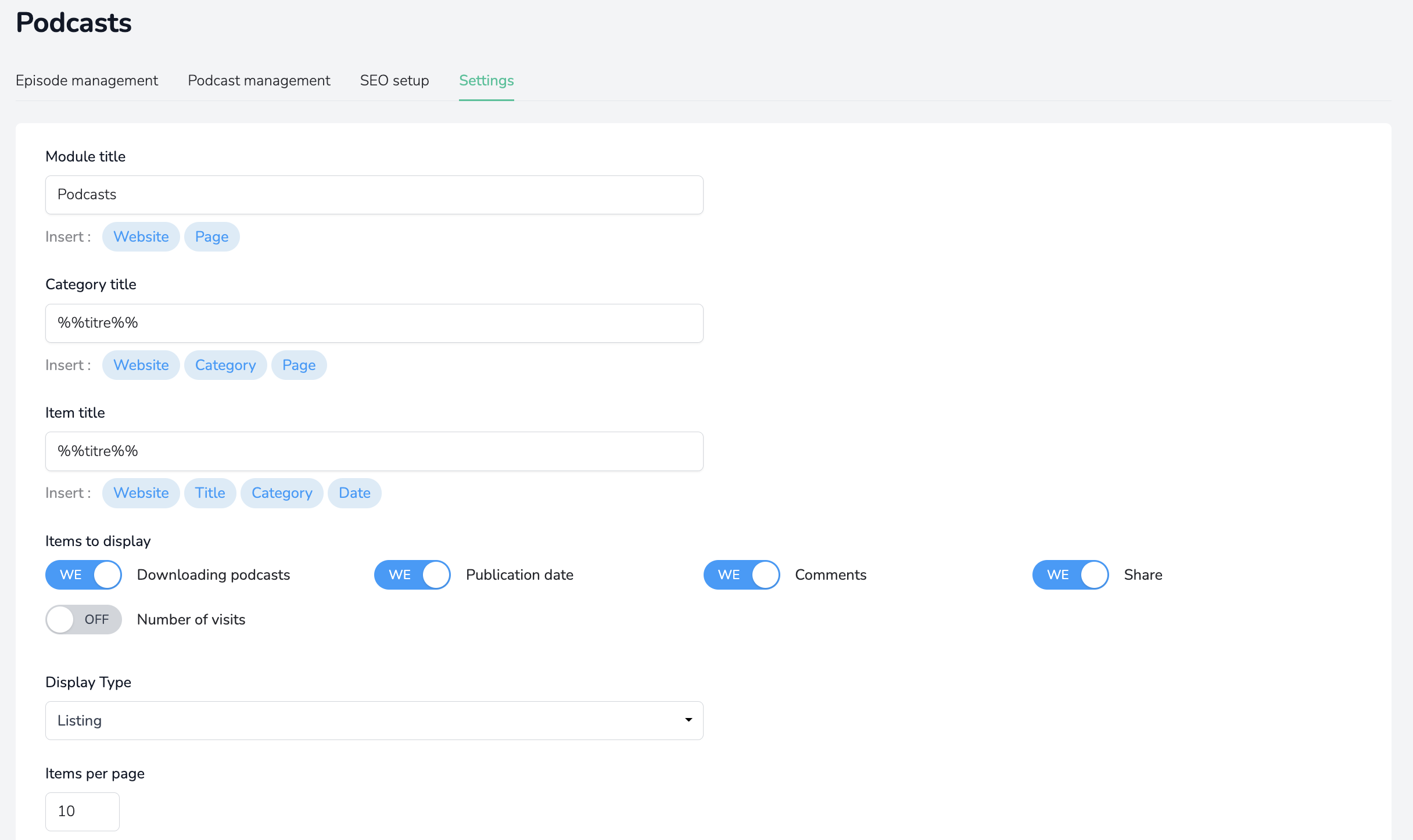Viewport: 1413px width, 840px height.
Task: Insert Date tag into Item title
Action: tap(354, 493)
